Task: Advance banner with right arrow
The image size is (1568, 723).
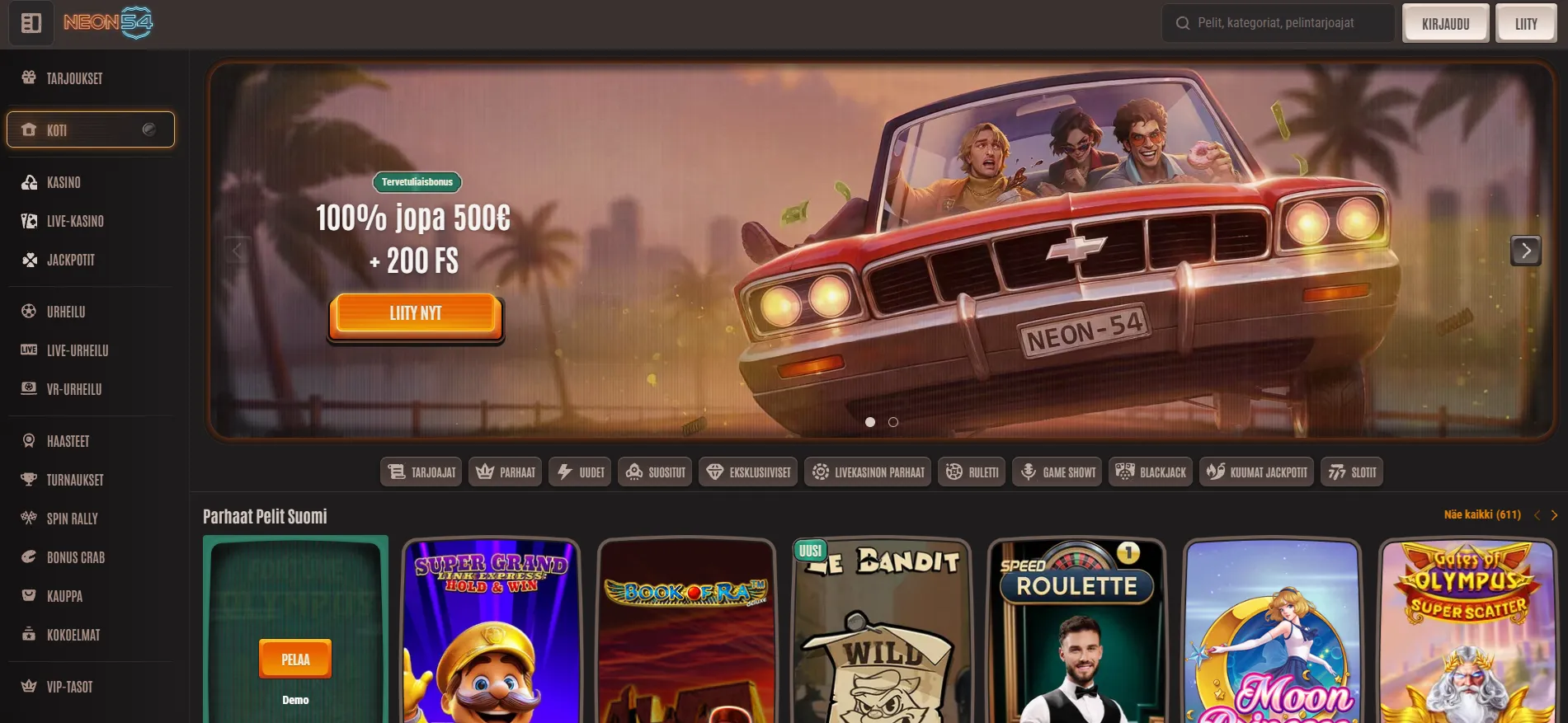Action: point(1525,250)
